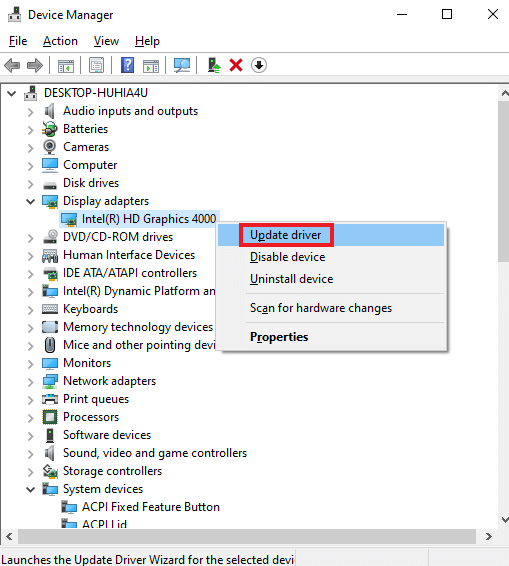Collapse the Display adapters node
Screen dimensions: 509x566
tap(31, 201)
